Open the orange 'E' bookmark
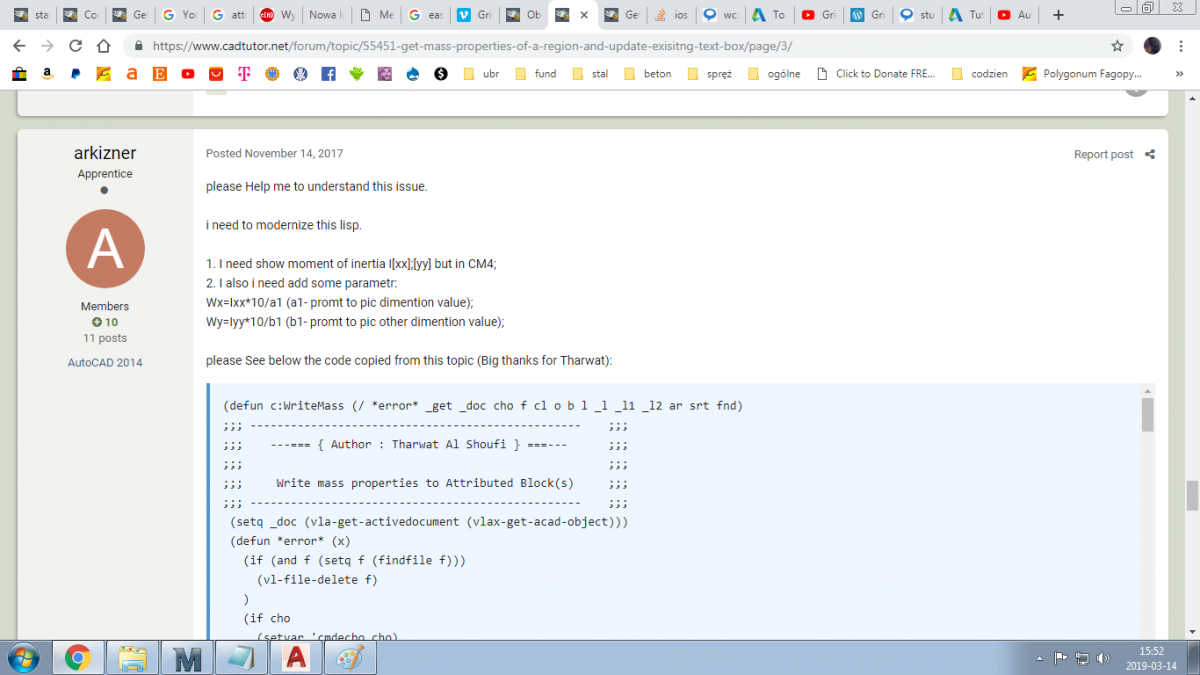The width and height of the screenshot is (1200, 675). click(x=160, y=74)
